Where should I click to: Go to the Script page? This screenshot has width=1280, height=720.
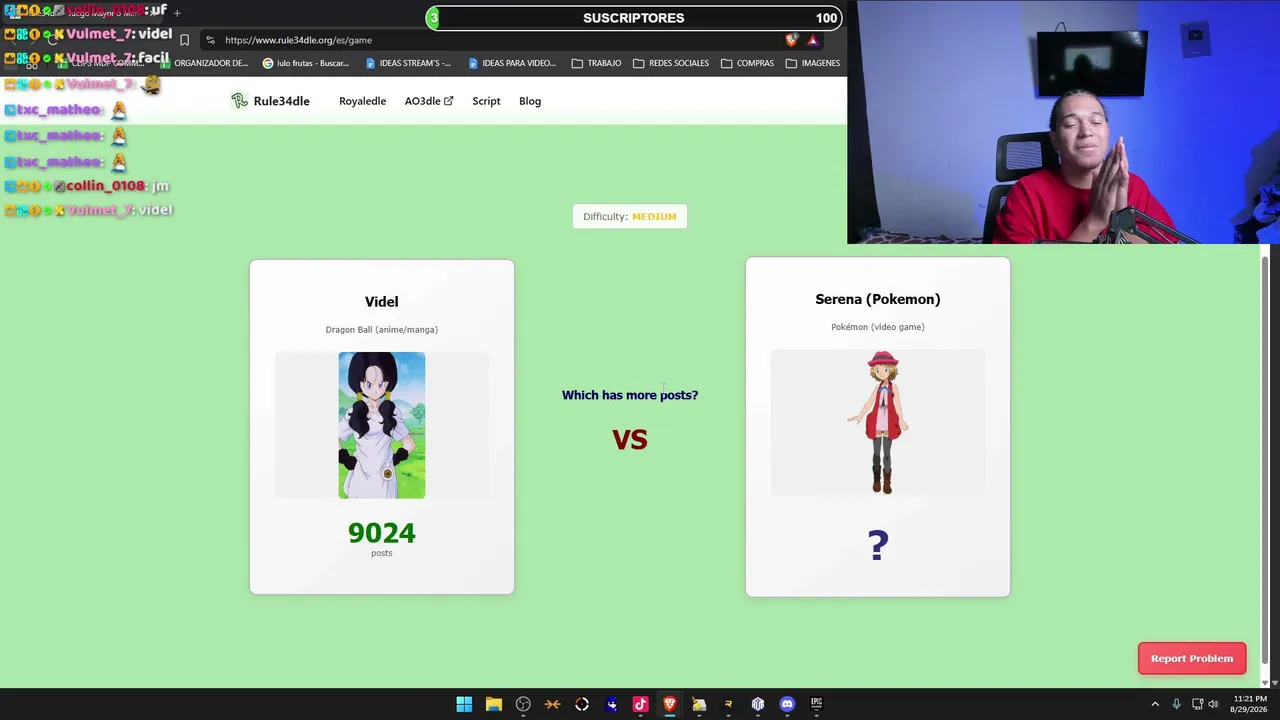[486, 101]
